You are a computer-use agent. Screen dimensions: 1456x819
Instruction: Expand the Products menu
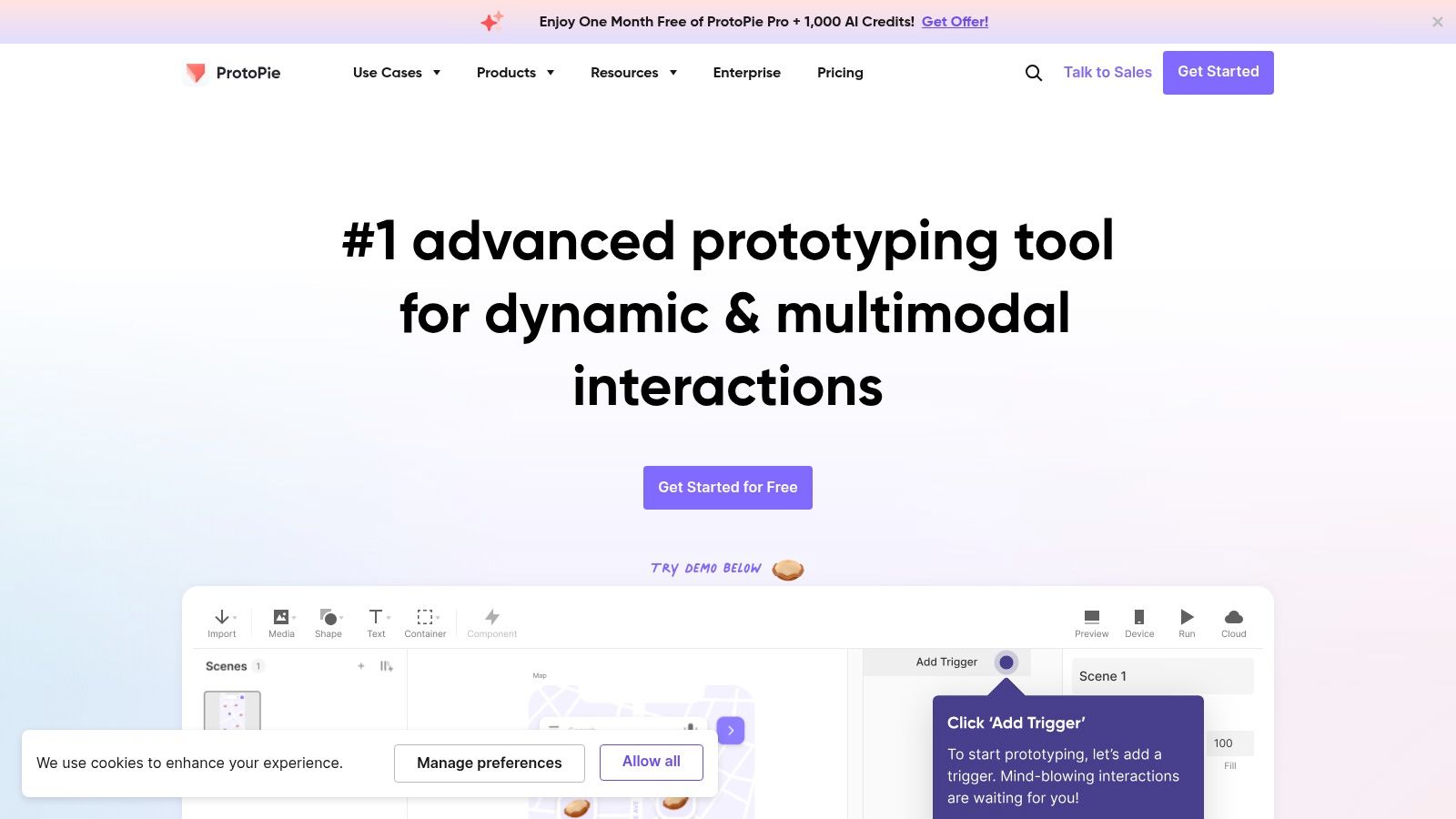(x=515, y=73)
